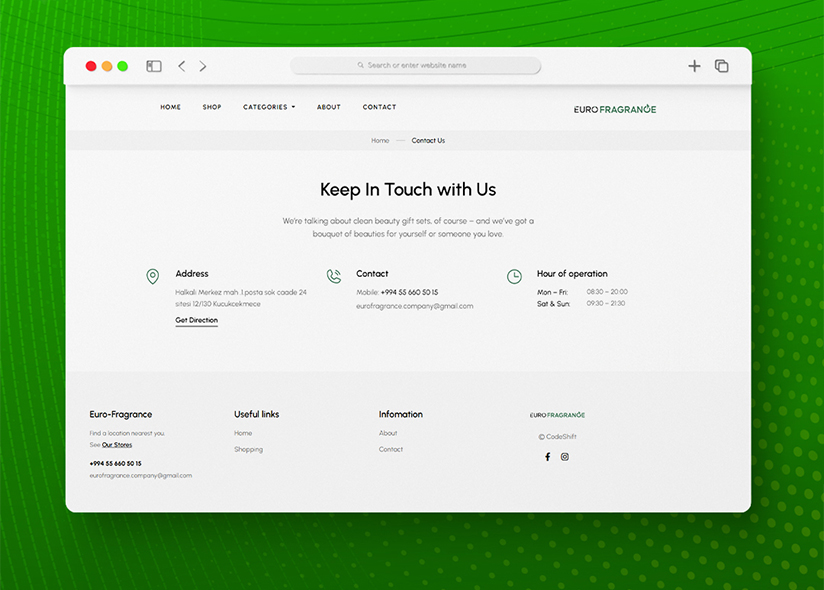The height and width of the screenshot is (590, 824).
Task: Click the Shopping footer link
Action: [249, 450]
